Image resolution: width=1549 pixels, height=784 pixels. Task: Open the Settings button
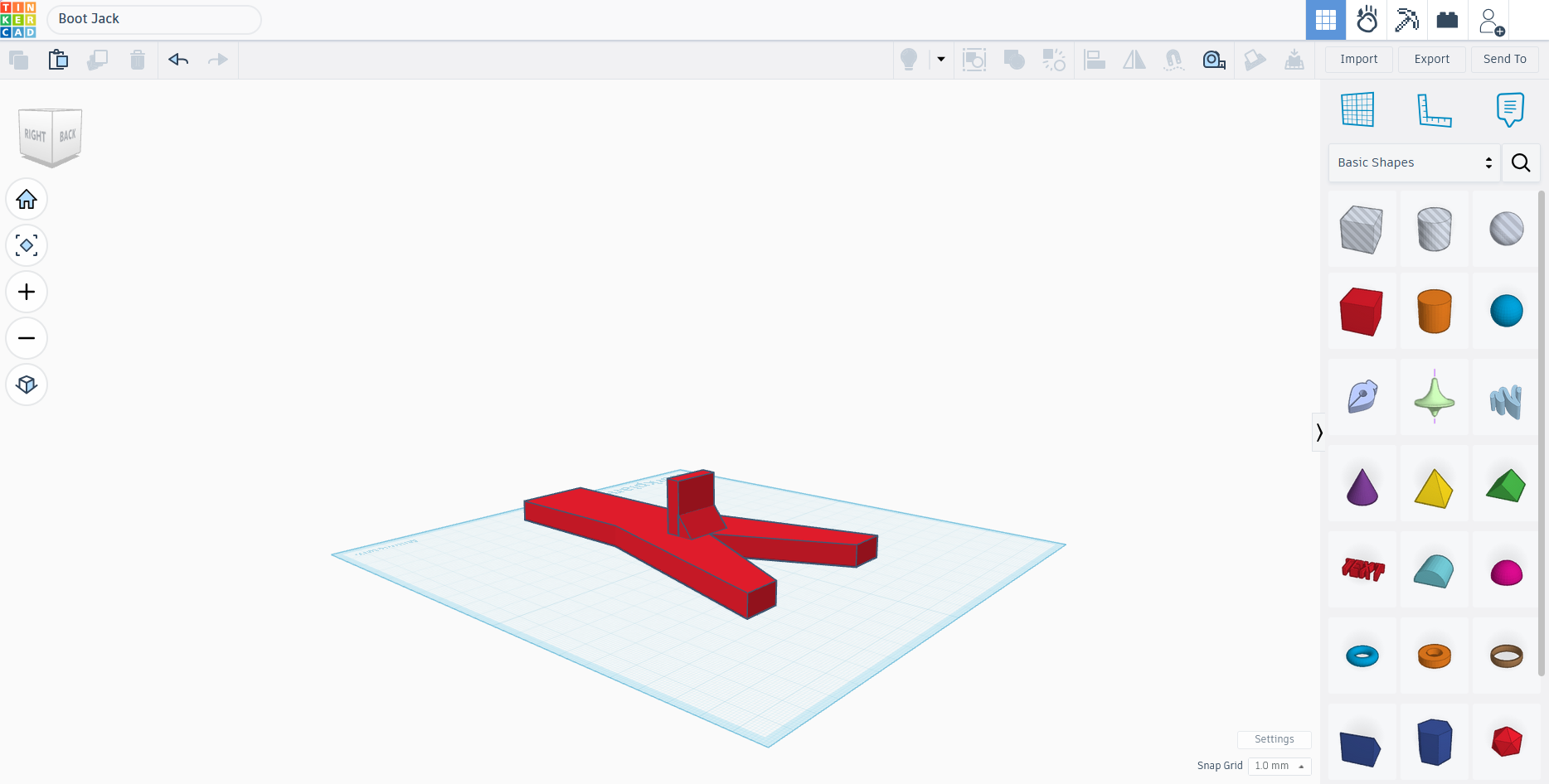coord(1275,739)
